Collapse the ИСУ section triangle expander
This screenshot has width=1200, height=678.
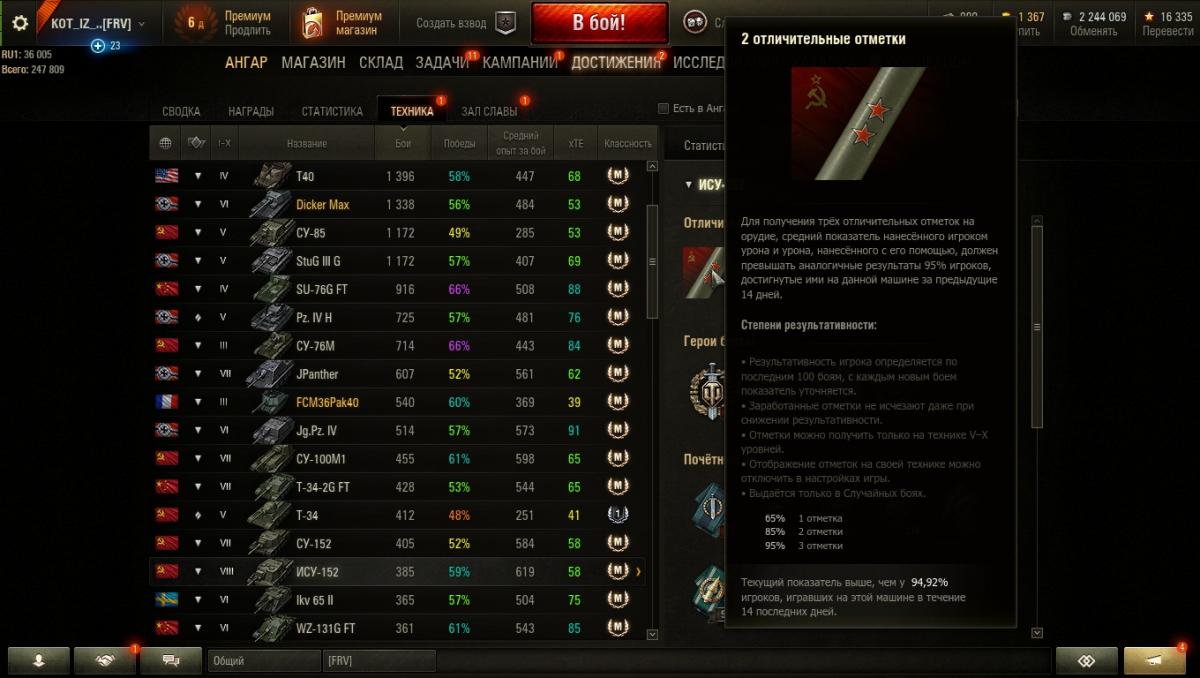tap(688, 184)
